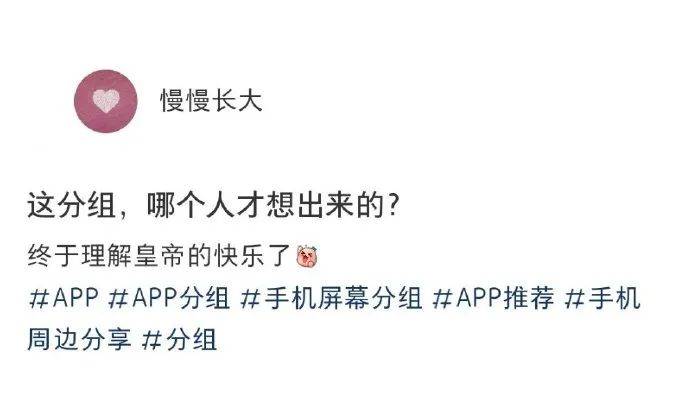Screen dimensions: 690x403
Task: Tap the 周边分享 text on the last line
Action: [x=80, y=340]
